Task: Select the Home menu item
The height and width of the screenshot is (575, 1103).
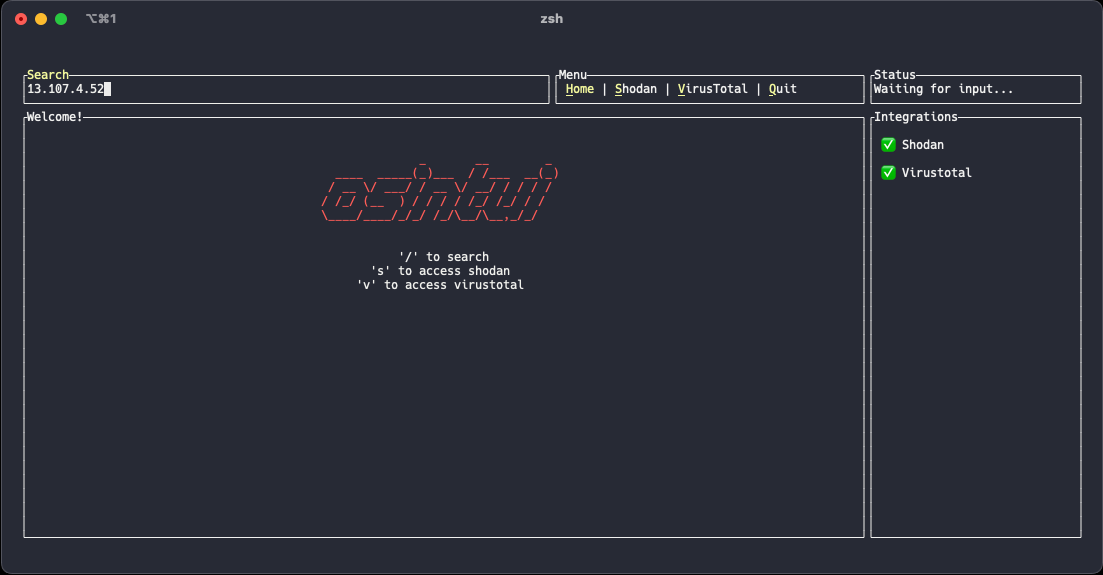Action: [x=580, y=89]
